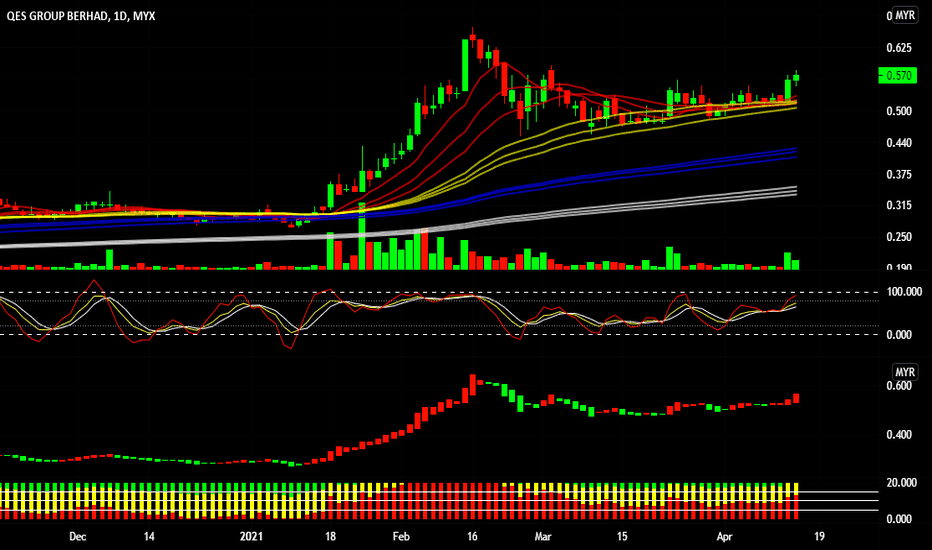Click the 0.440 price axis label

tap(899, 143)
